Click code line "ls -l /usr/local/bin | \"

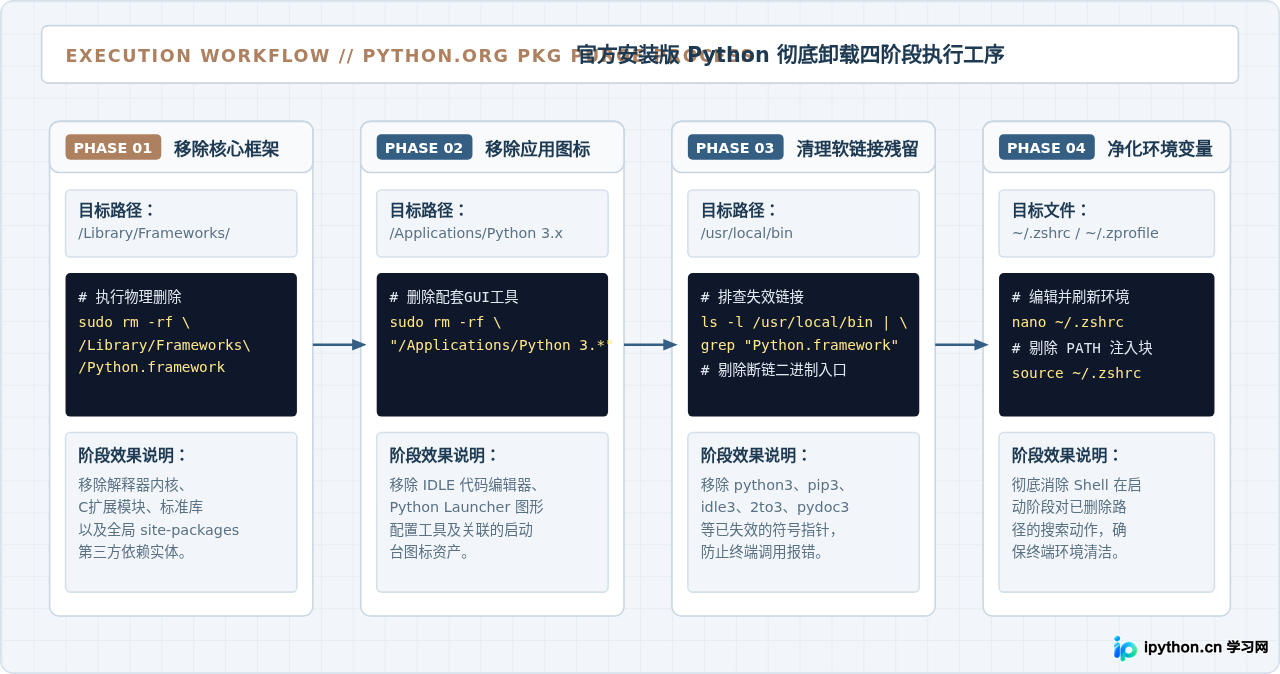click(x=804, y=322)
